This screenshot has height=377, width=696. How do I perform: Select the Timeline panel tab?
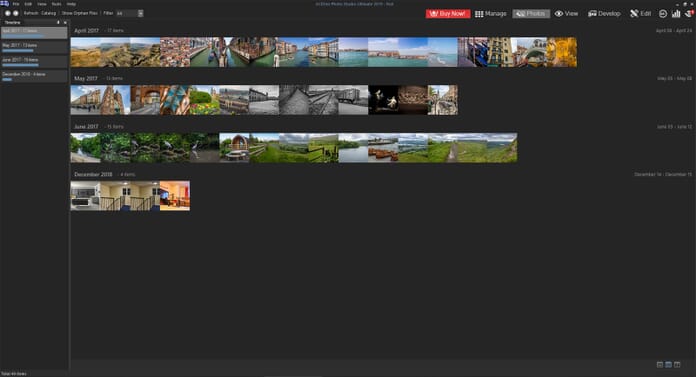[12, 22]
